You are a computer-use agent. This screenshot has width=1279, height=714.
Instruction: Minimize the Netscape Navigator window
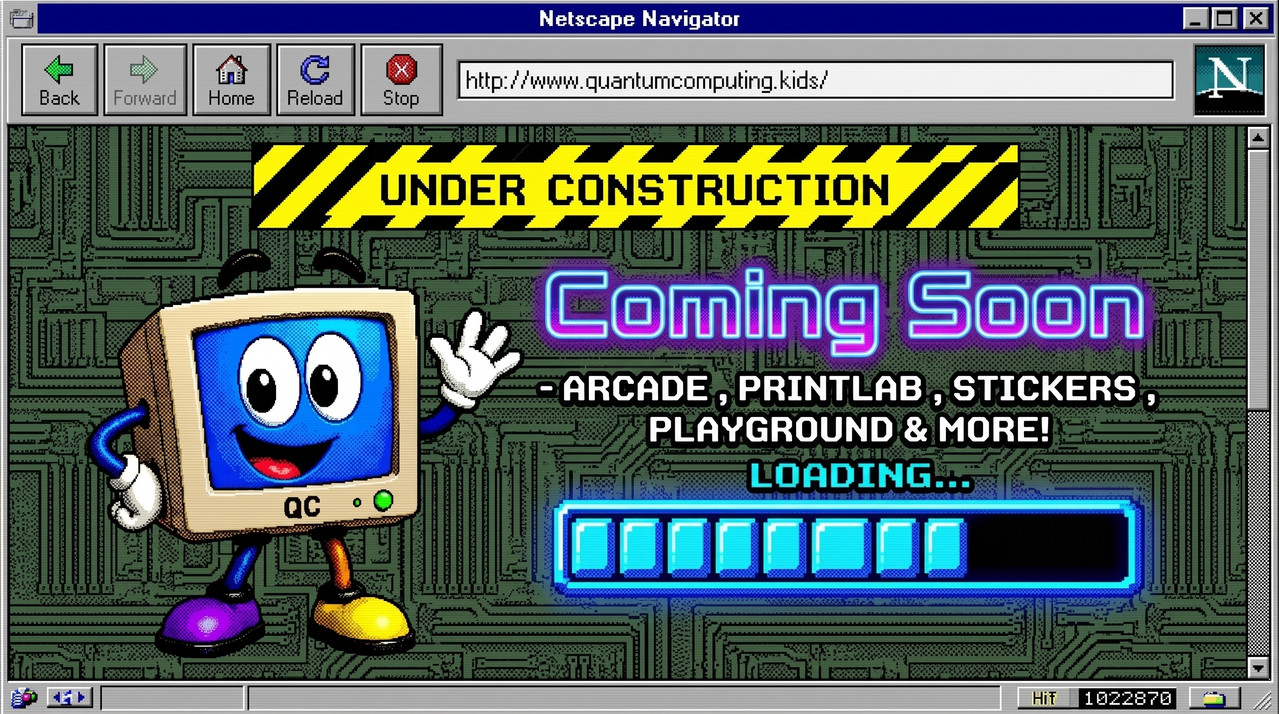1197,18
